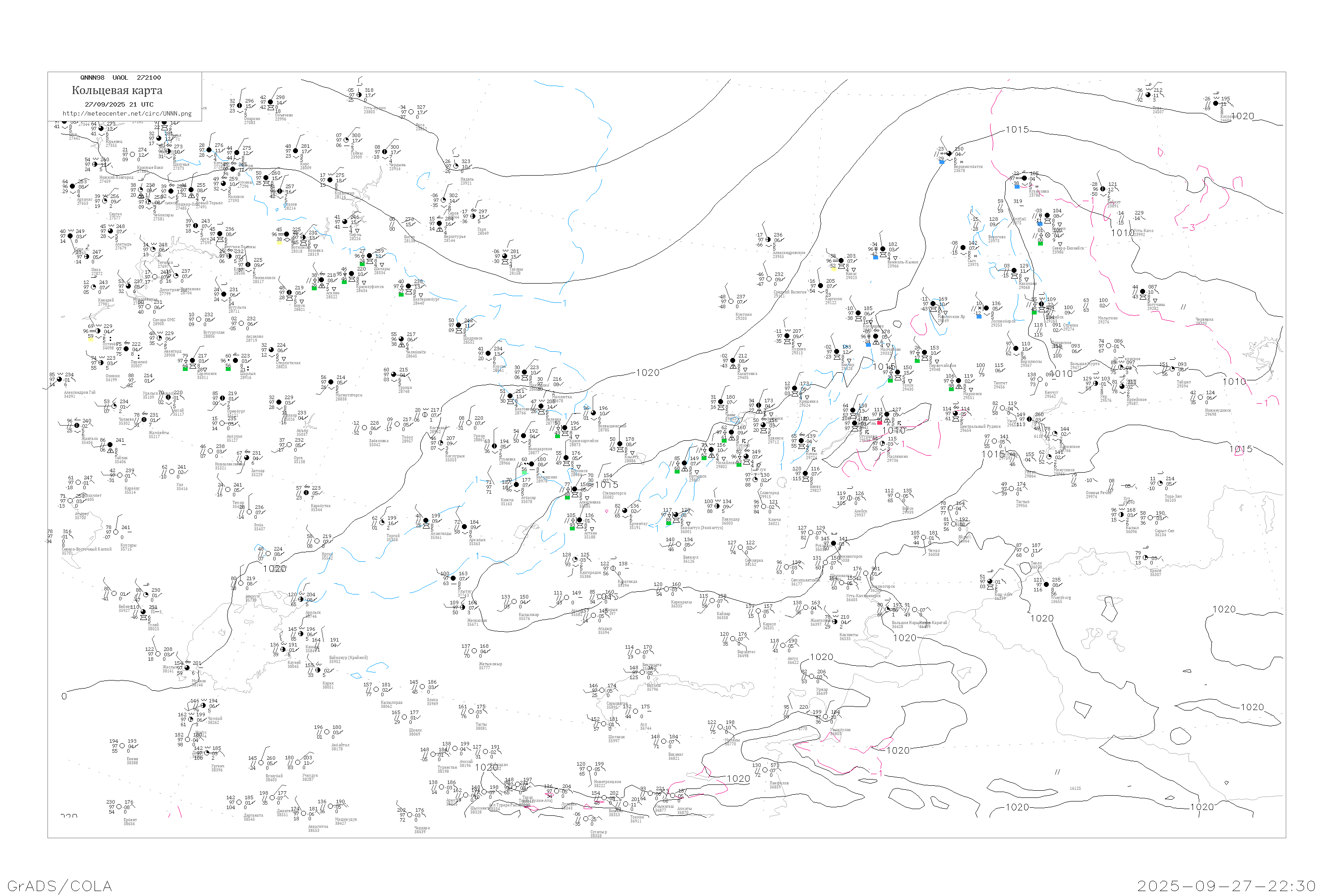
Task: Click the Кирс station filled circle
Action: 295,151
